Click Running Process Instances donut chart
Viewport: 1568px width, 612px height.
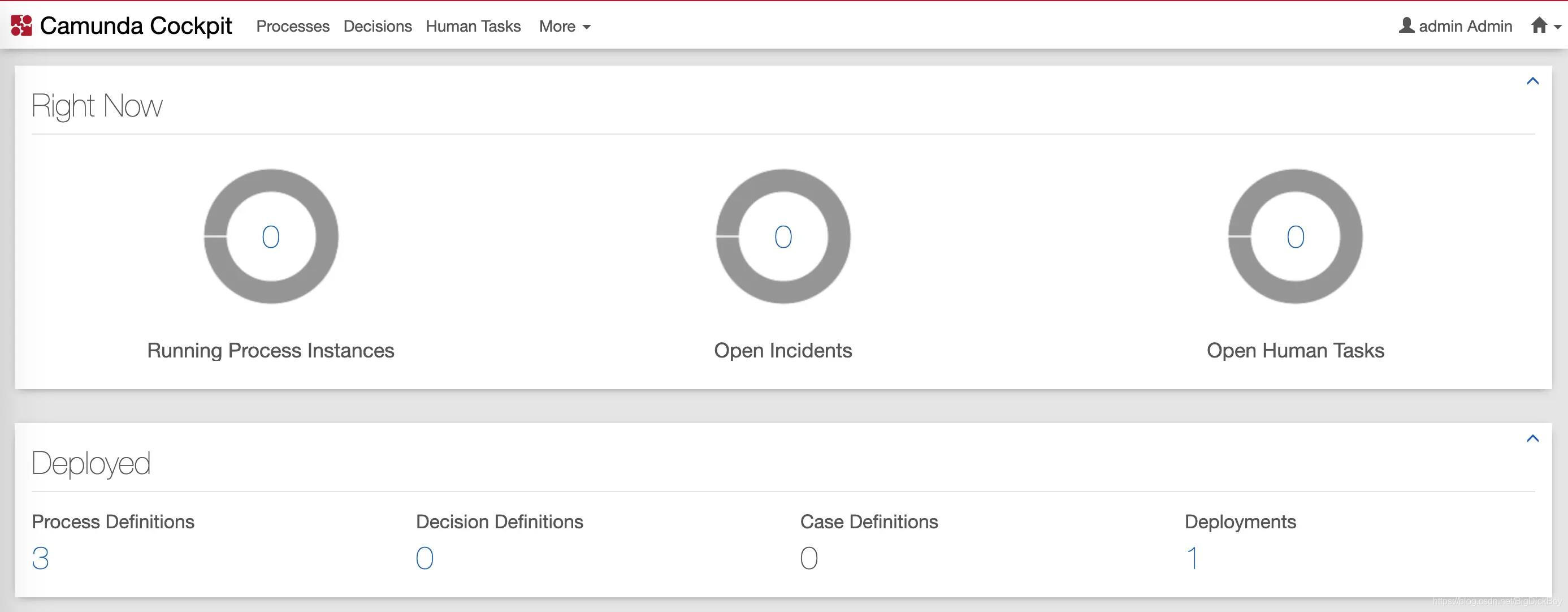(x=271, y=236)
